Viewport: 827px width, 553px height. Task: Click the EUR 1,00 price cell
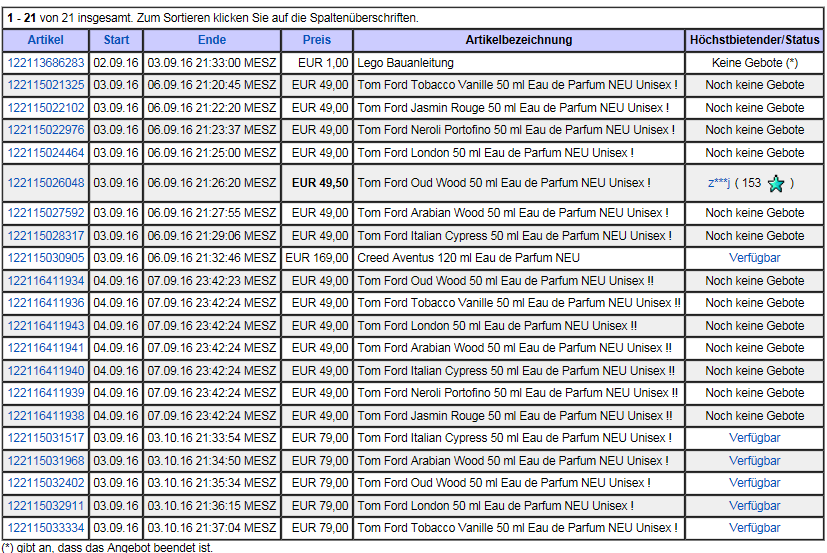(317, 63)
